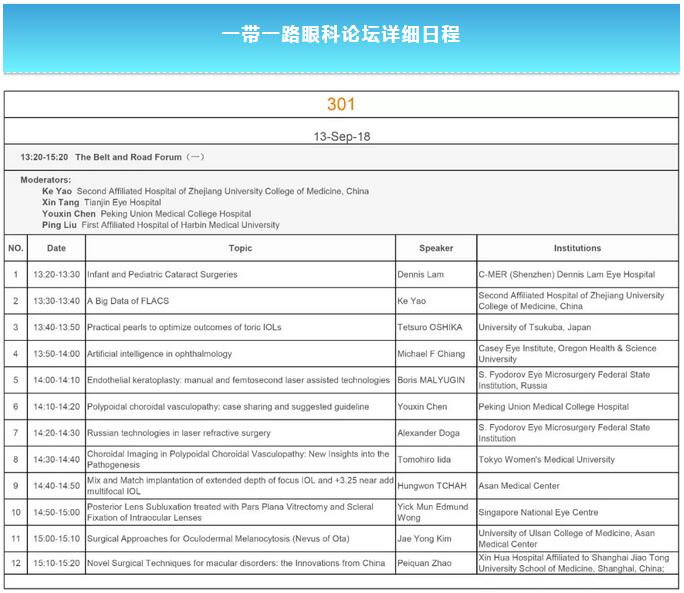
Task: Click the Topic column header
Action: [240, 248]
